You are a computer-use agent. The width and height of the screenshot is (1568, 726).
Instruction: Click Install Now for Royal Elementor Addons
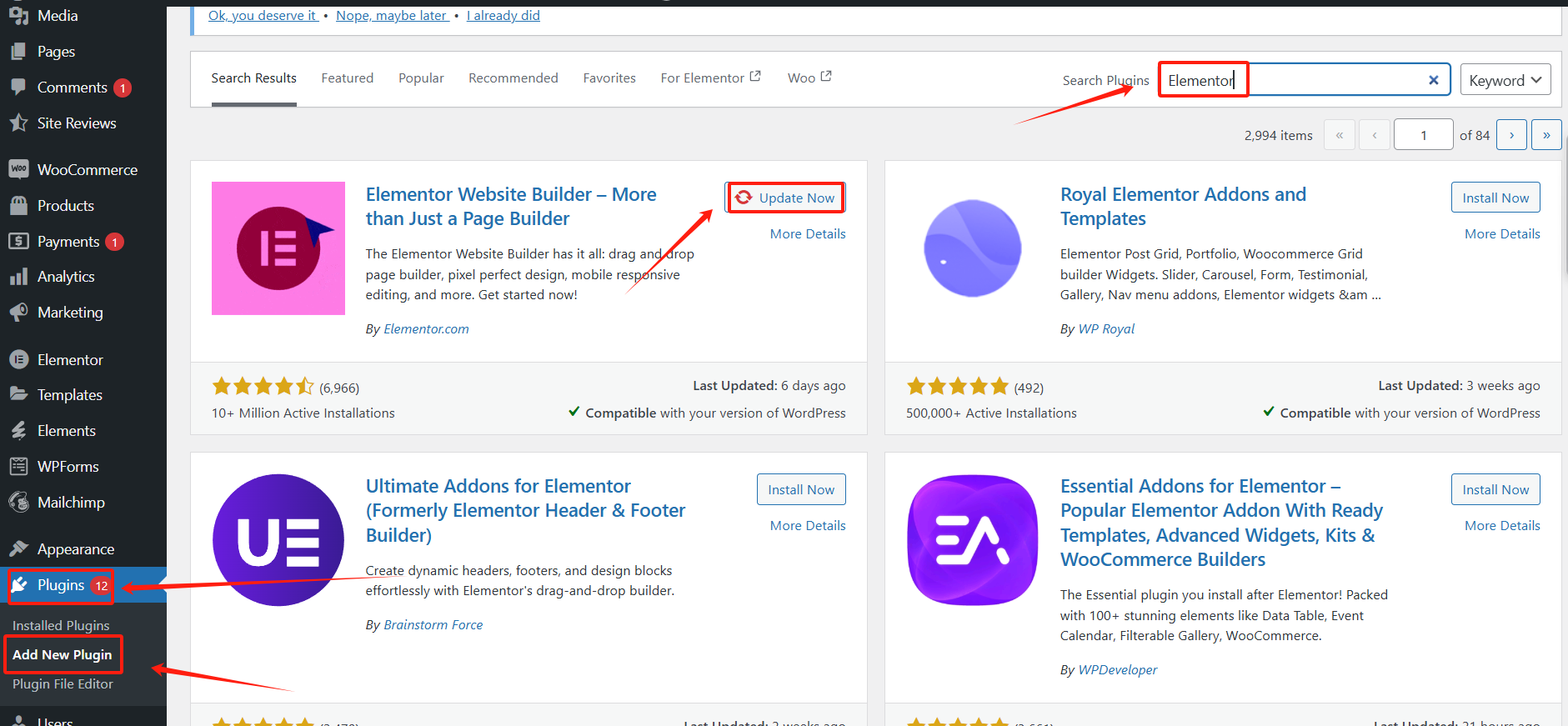pos(1495,198)
